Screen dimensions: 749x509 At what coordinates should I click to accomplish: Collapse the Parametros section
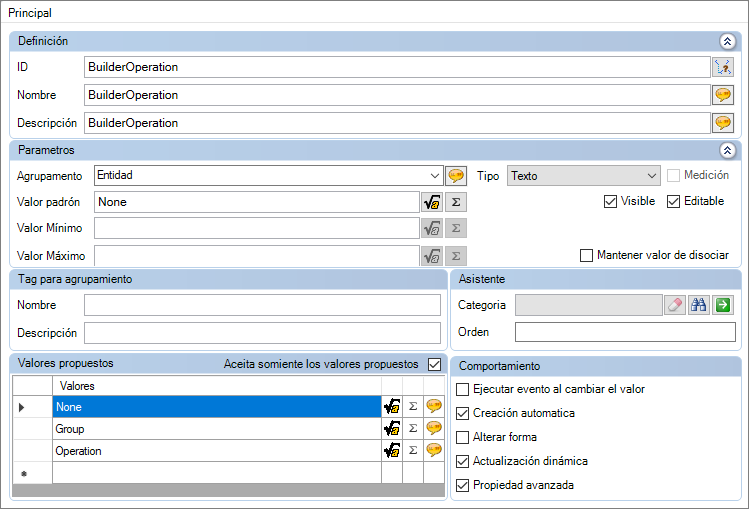(x=727, y=150)
